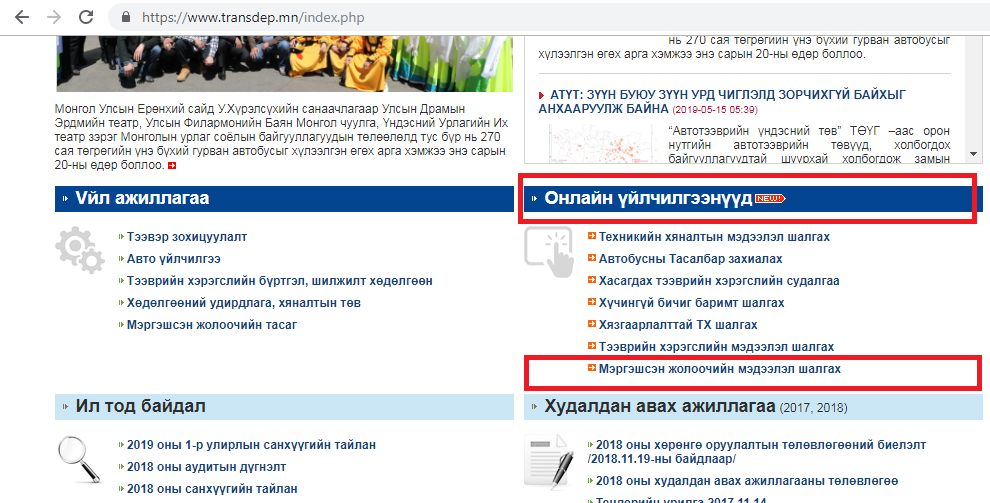This screenshot has width=990, height=503.
Task: Click orange arrow icon beside Автобусны Тасалбар захиалах
Action: click(592, 258)
